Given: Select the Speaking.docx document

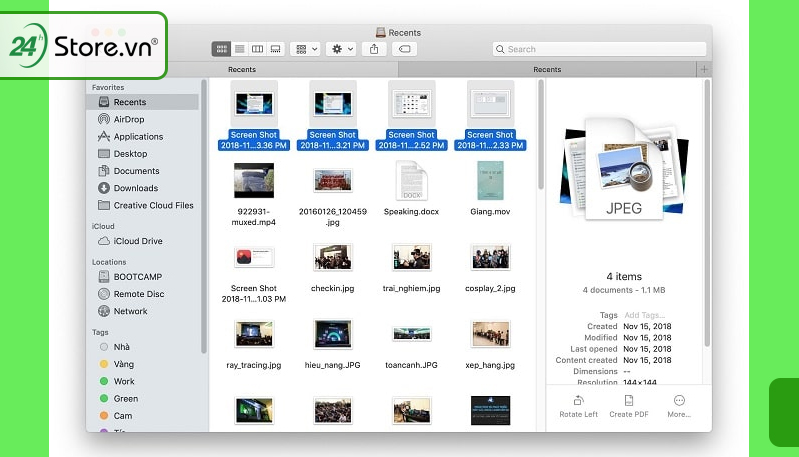Looking at the screenshot, I should click(412, 189).
